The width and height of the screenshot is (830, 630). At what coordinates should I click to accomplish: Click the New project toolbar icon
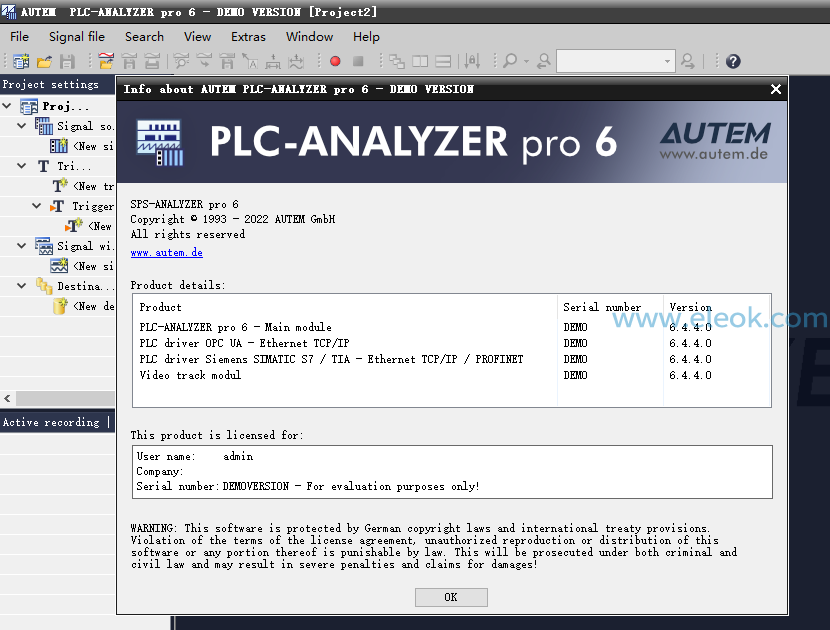[x=21, y=61]
